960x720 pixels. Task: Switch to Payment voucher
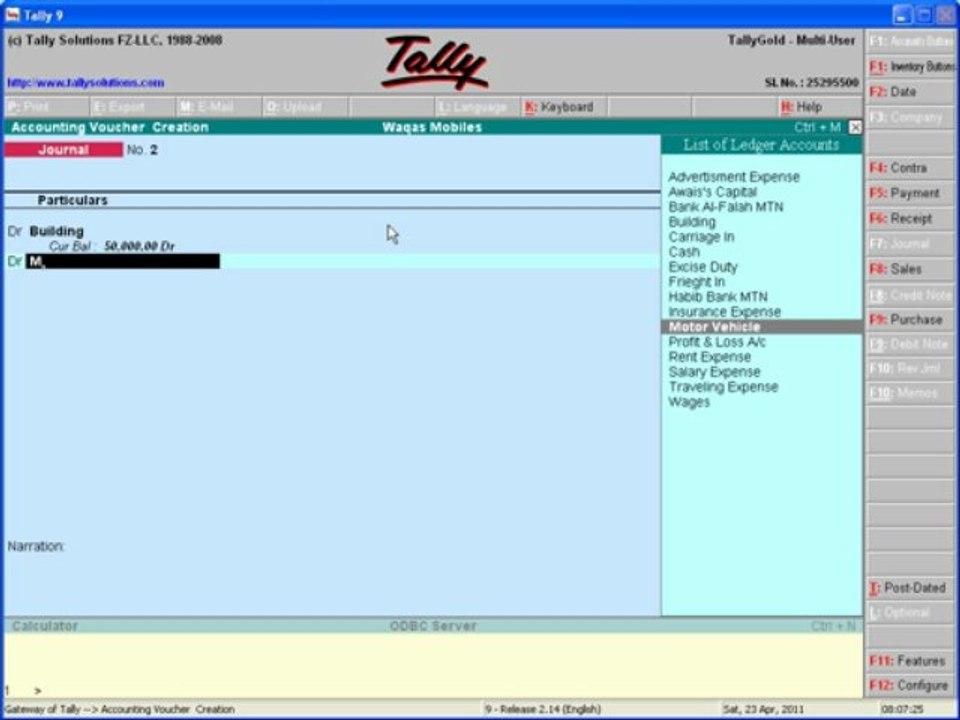911,193
